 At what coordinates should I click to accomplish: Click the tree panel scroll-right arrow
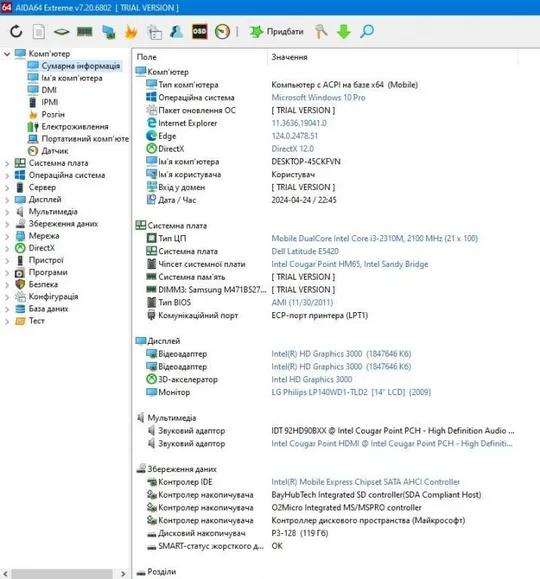tap(123, 574)
